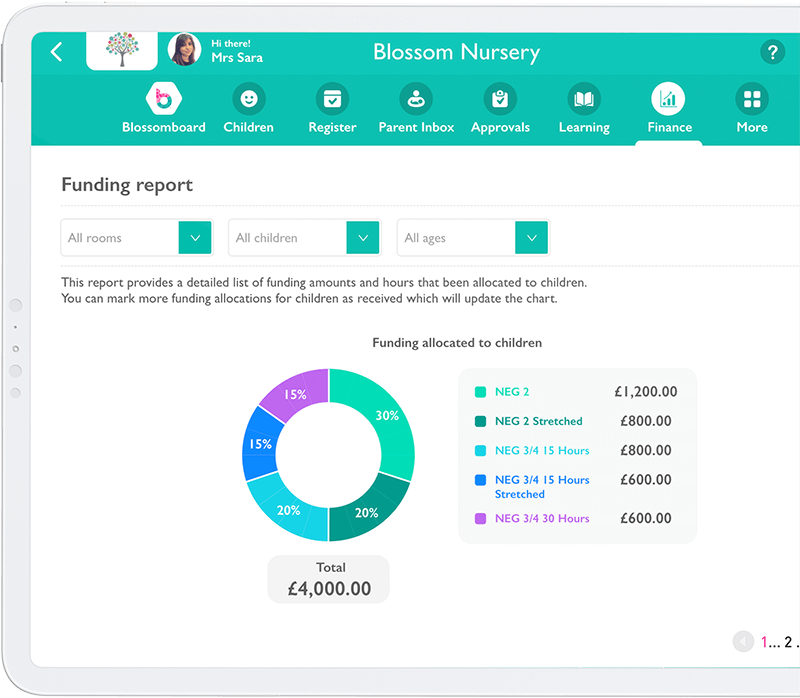
Task: Select the light cyan 20% donut segment
Action: point(288,510)
